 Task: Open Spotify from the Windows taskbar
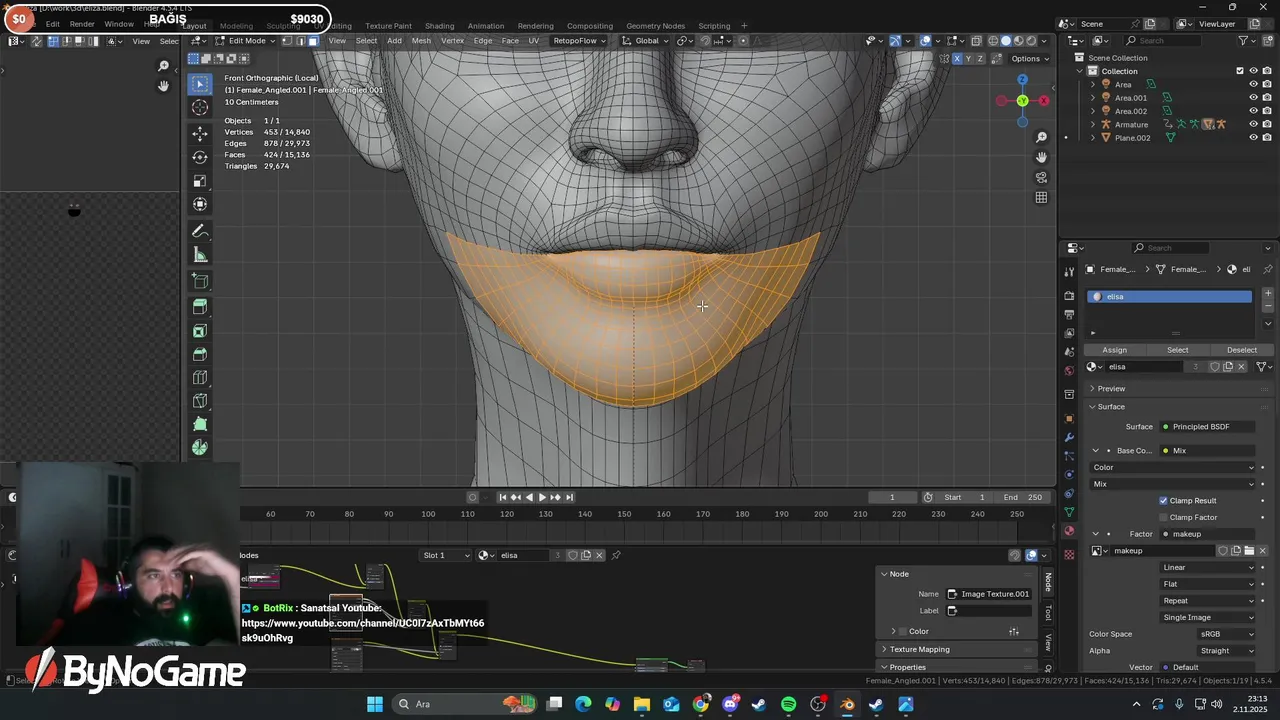[788, 704]
